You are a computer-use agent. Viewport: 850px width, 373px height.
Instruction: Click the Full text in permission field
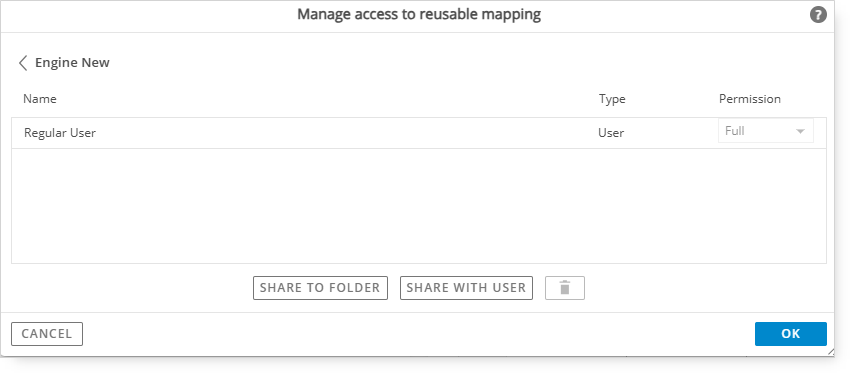pyautogui.click(x=735, y=131)
